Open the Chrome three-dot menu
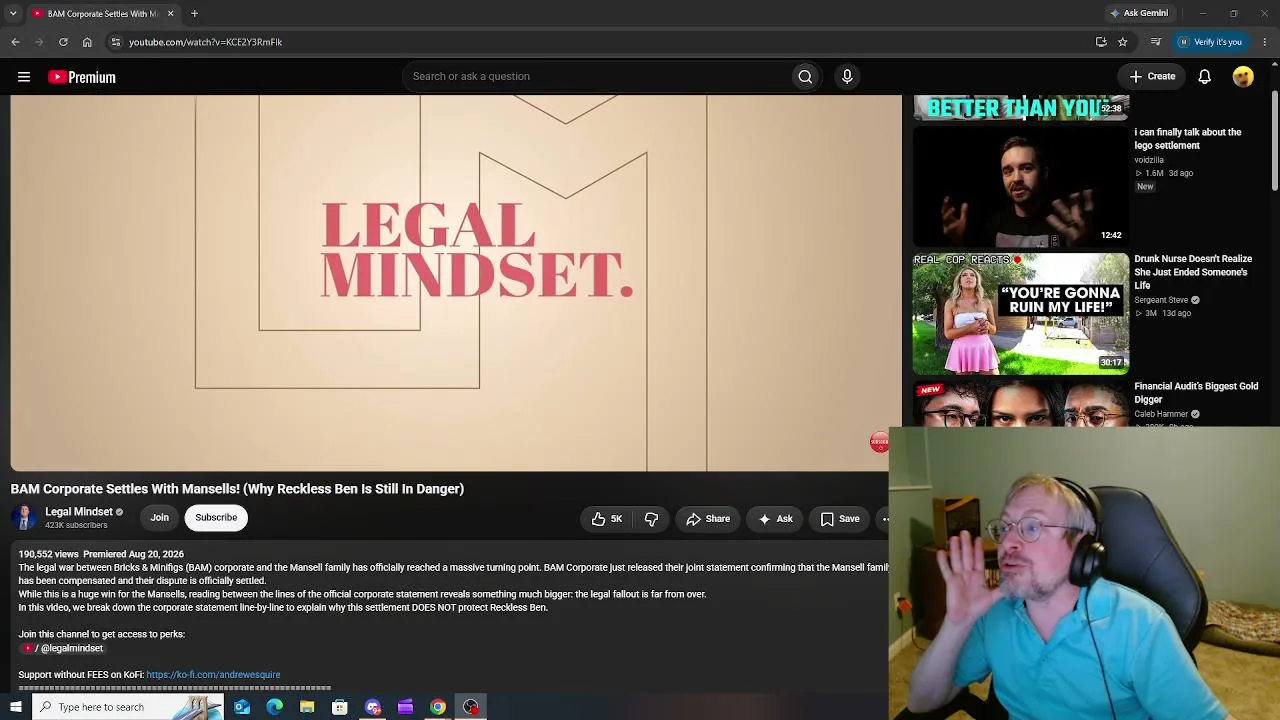Viewport: 1280px width, 720px height. coord(1265,42)
